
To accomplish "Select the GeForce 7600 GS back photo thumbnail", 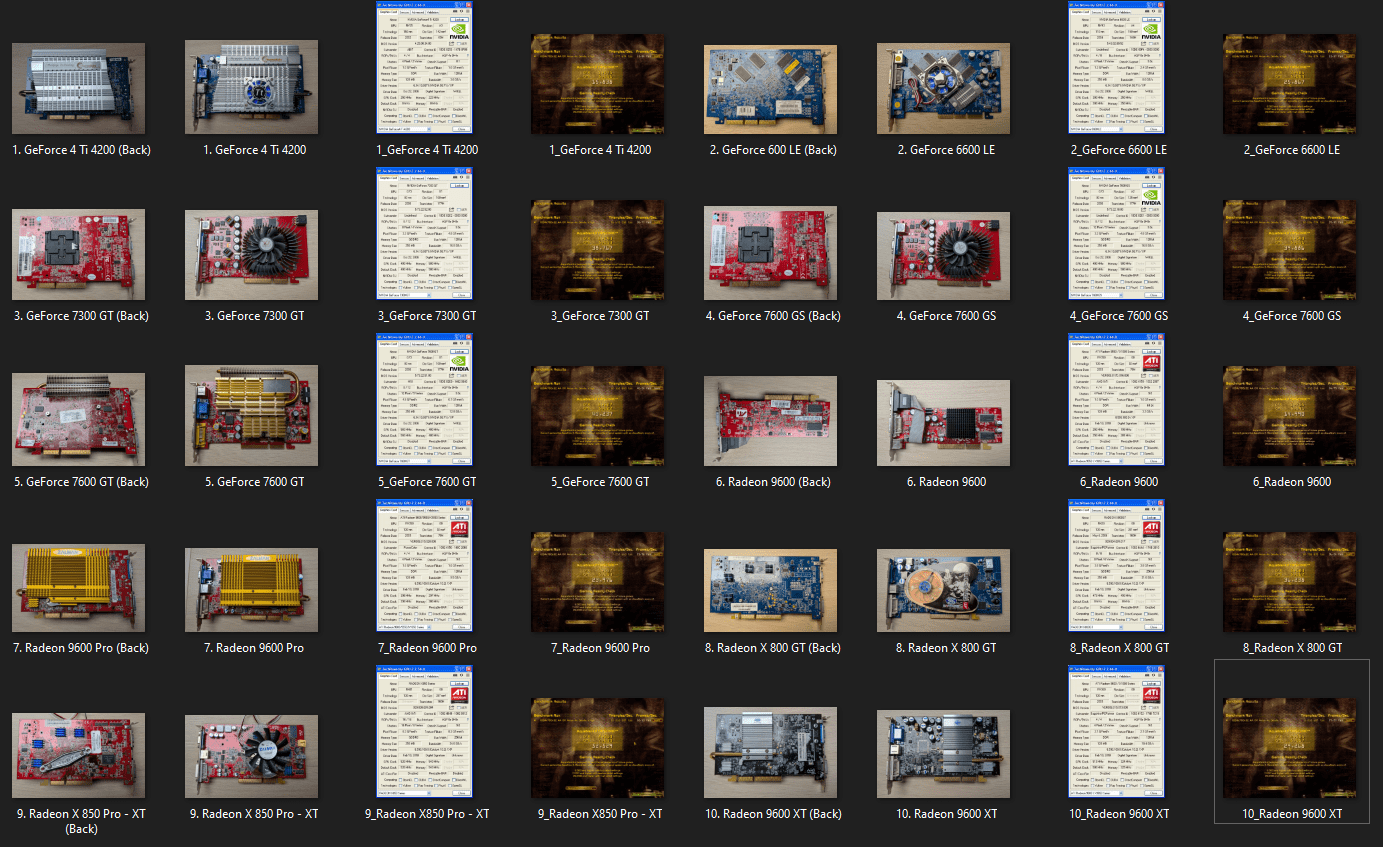I will click(770, 253).
